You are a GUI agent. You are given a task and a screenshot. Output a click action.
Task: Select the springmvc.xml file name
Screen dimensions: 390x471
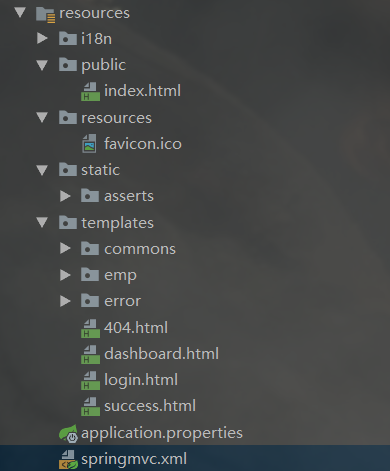134,459
